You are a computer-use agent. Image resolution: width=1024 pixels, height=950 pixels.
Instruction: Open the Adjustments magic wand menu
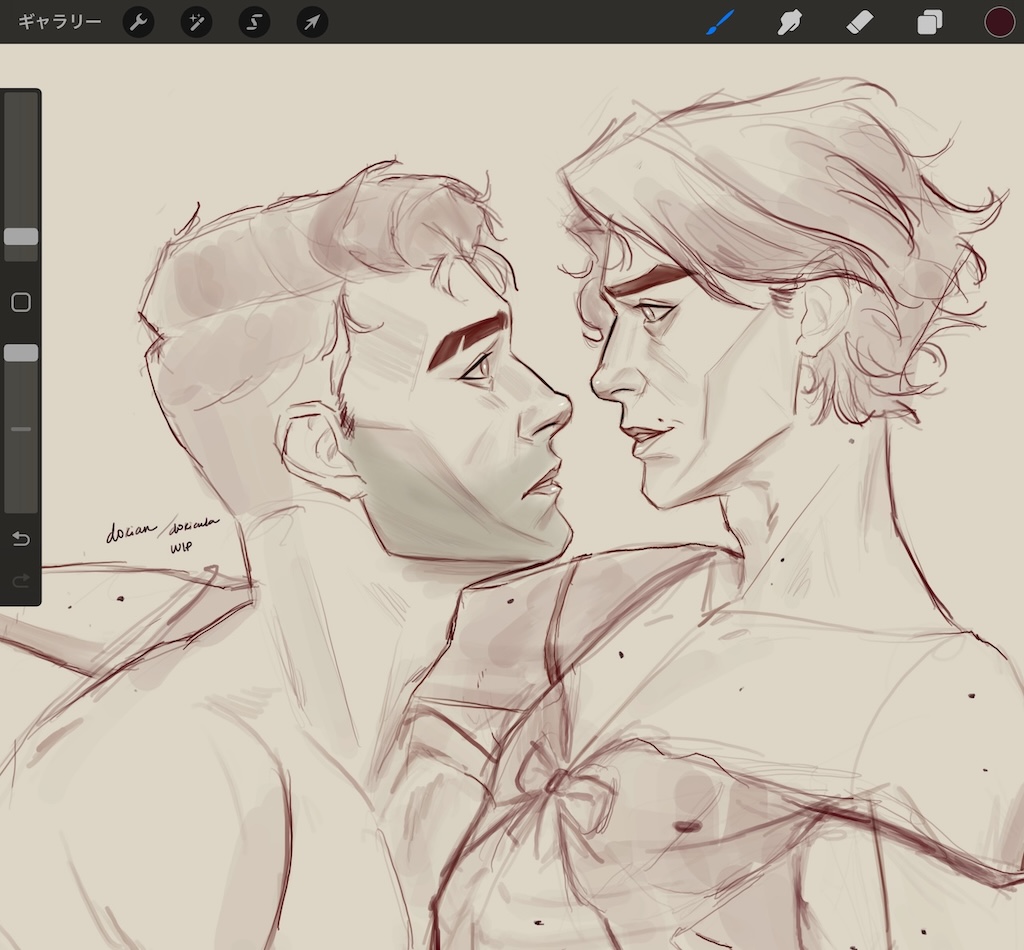(x=196, y=22)
